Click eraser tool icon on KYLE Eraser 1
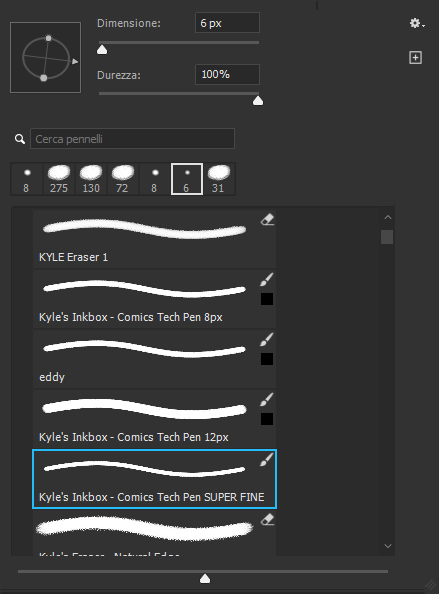The width and height of the screenshot is (439, 594). click(x=267, y=220)
